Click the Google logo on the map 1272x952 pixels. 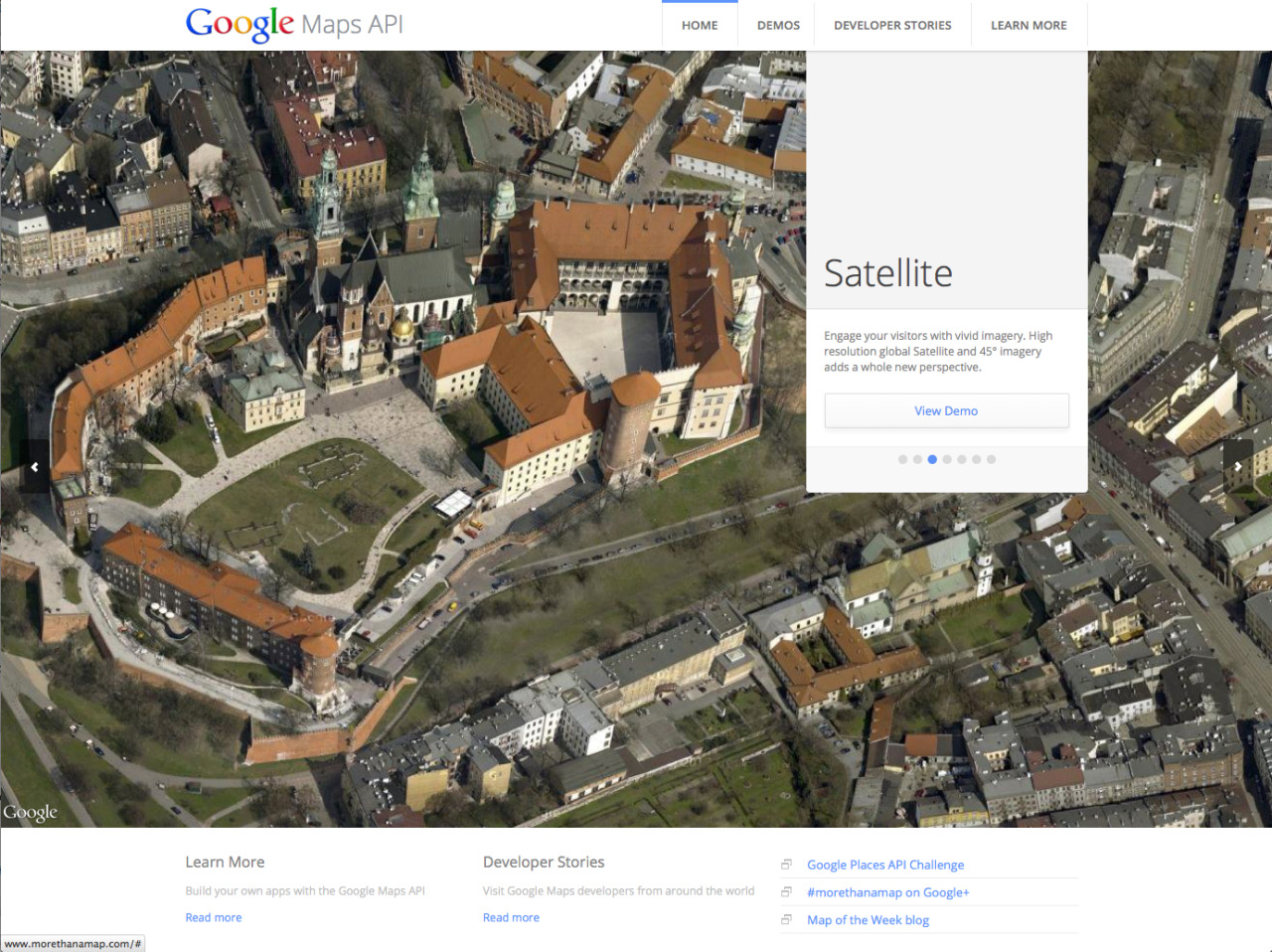coord(31,812)
